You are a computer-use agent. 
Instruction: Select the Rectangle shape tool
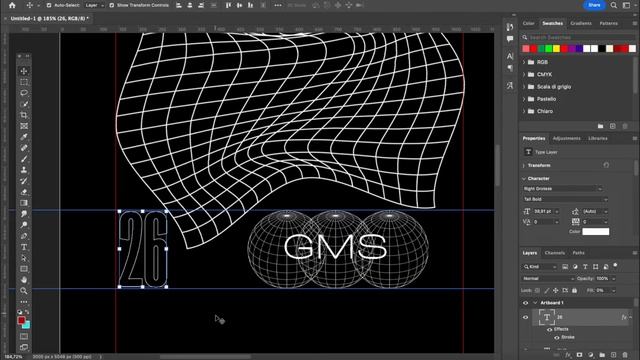24,269
